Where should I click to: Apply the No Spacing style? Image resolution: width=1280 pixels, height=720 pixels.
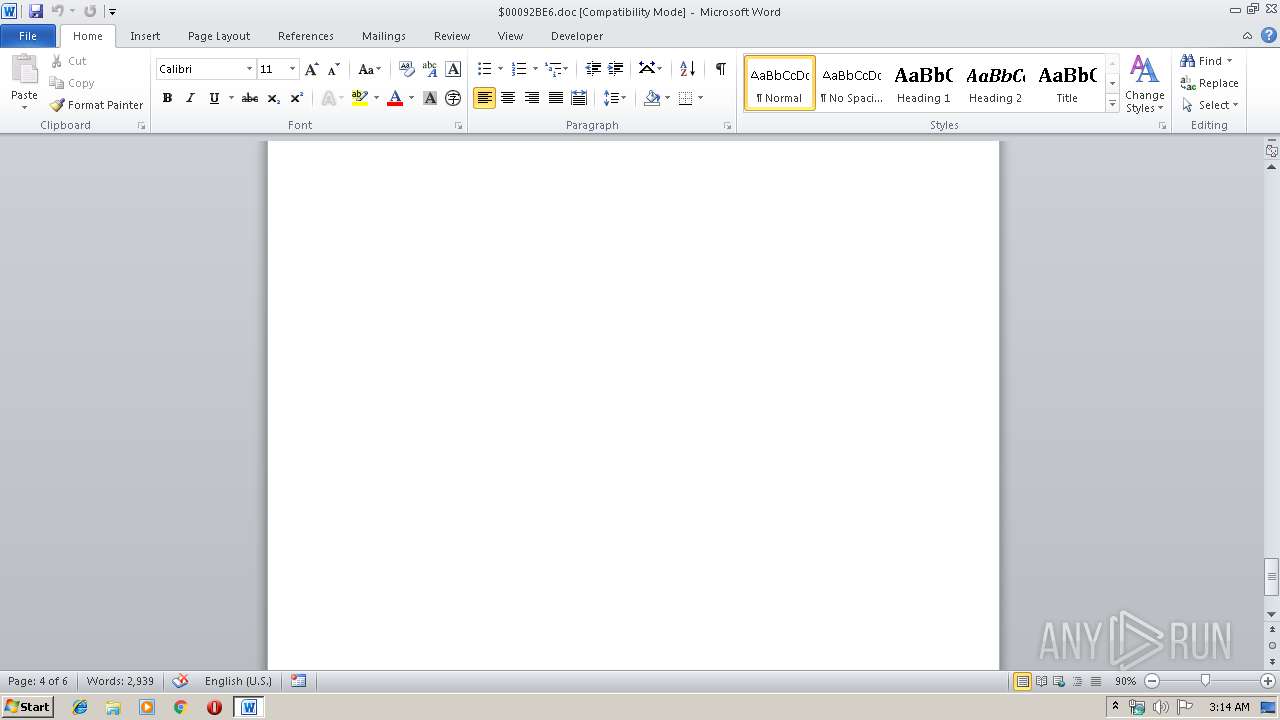[852, 83]
